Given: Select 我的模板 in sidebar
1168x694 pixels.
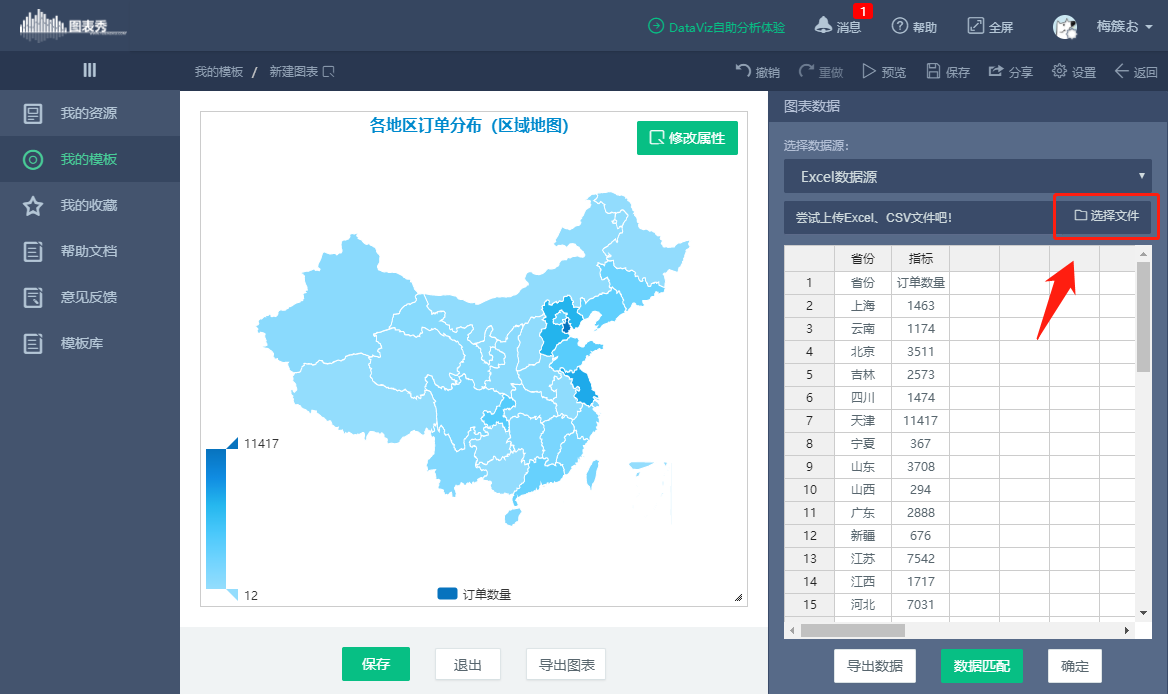Looking at the screenshot, I should click(x=89, y=159).
